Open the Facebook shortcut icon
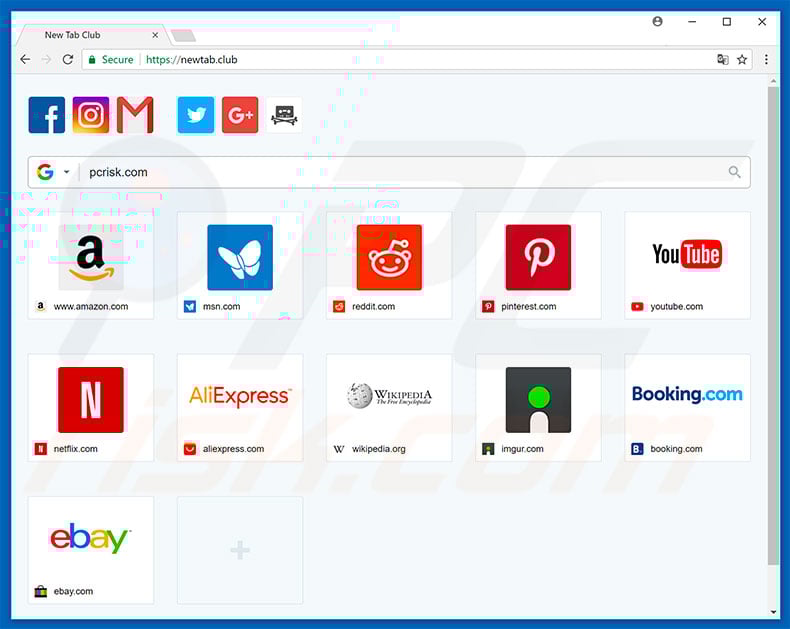 (46, 115)
